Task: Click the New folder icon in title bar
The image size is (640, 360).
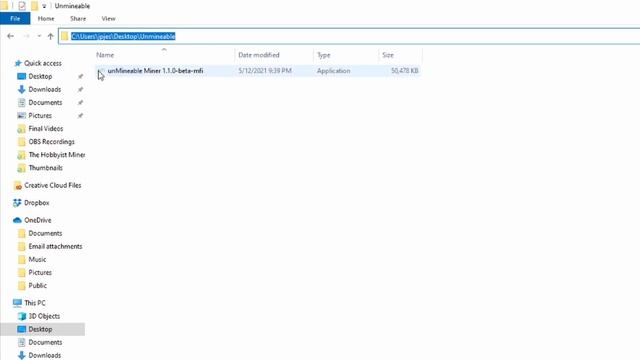Action: pos(35,6)
